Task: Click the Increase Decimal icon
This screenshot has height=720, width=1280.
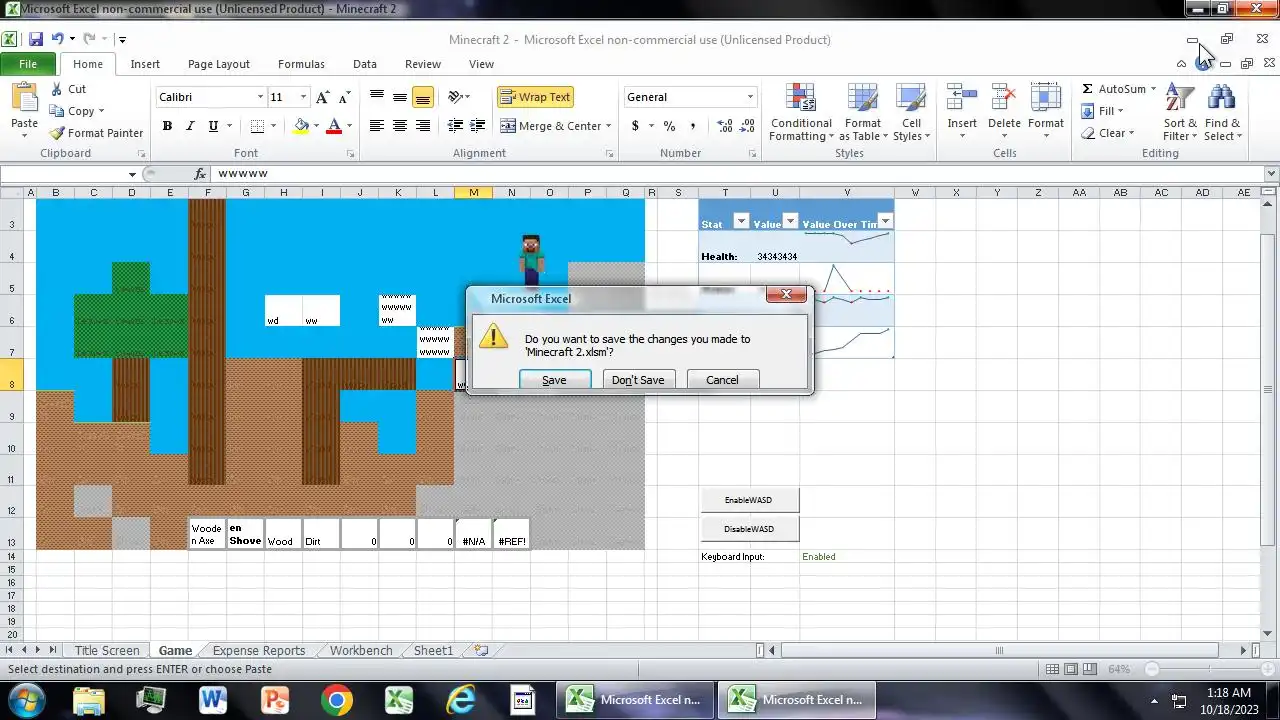Action: (x=725, y=126)
